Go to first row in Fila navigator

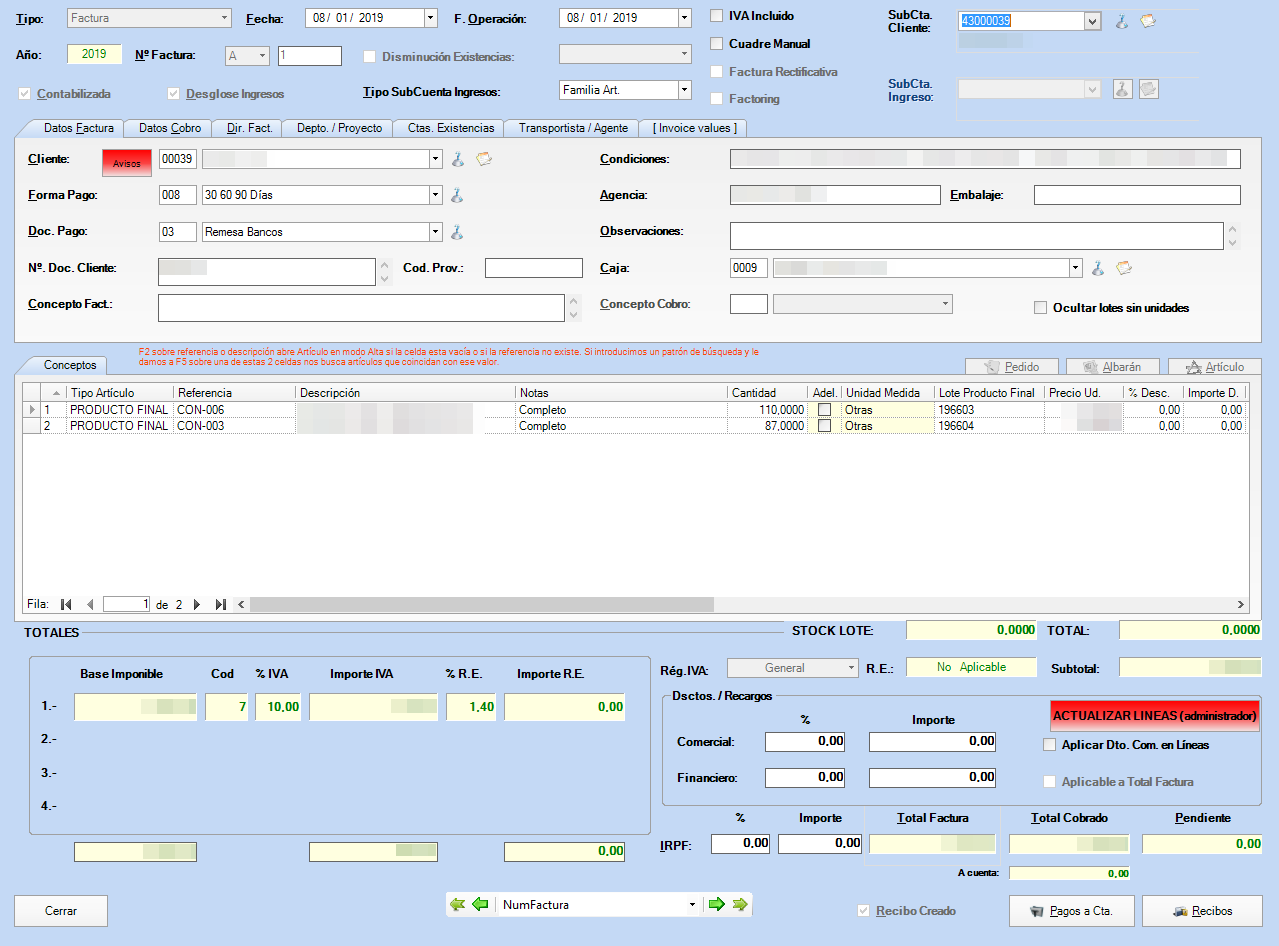[67, 605]
